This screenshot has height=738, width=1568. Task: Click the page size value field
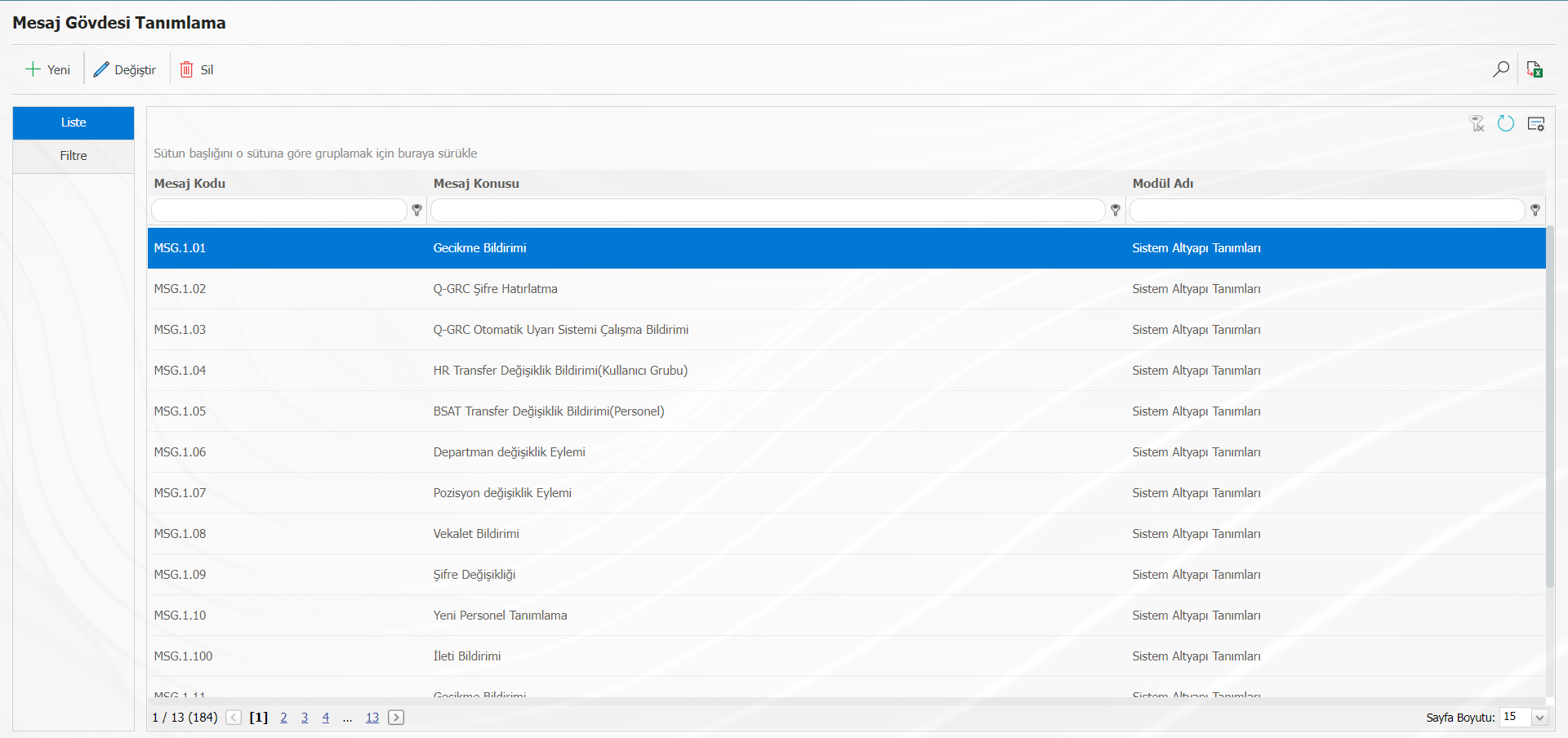pyautogui.click(x=1516, y=717)
